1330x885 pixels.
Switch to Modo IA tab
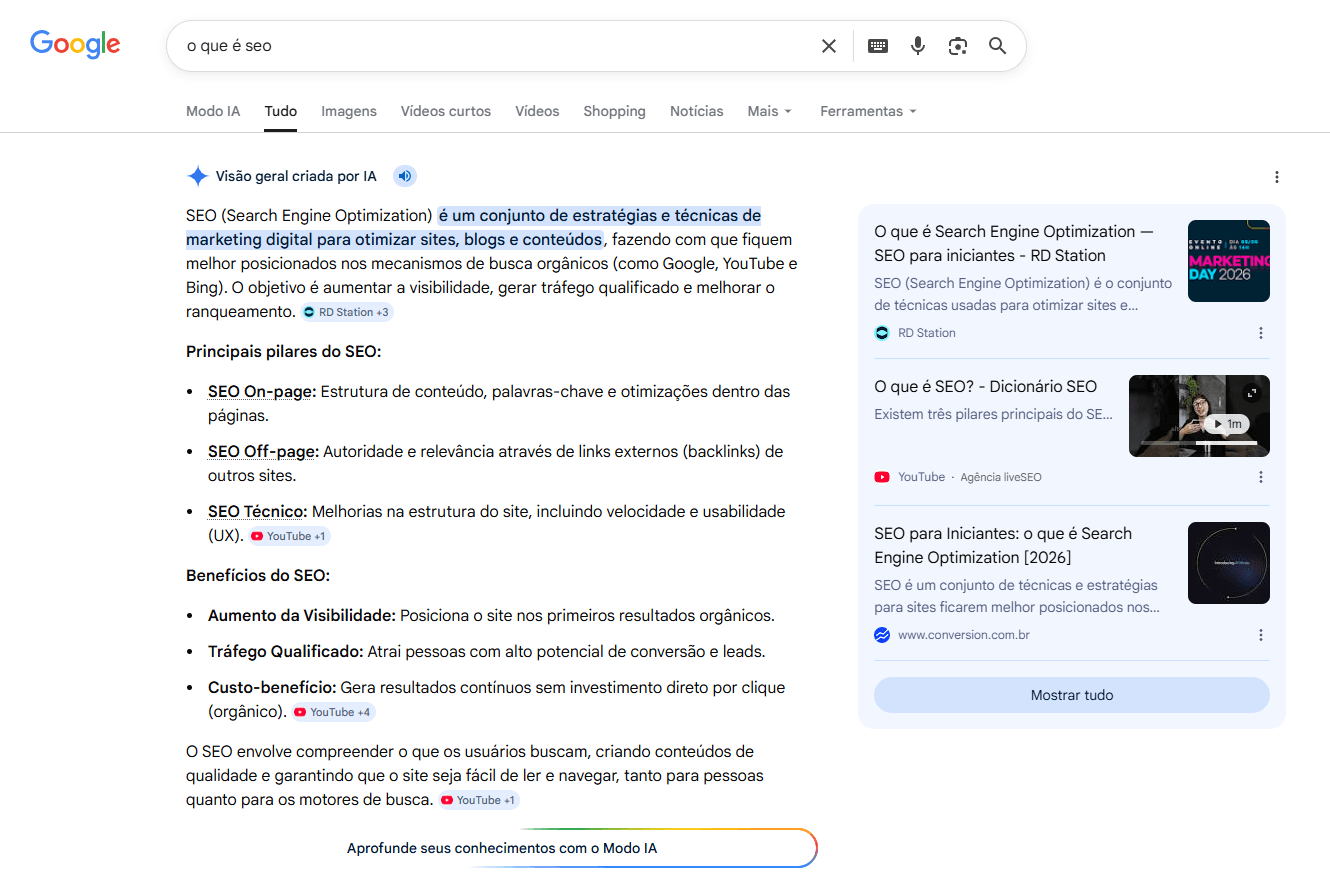pyautogui.click(x=213, y=111)
